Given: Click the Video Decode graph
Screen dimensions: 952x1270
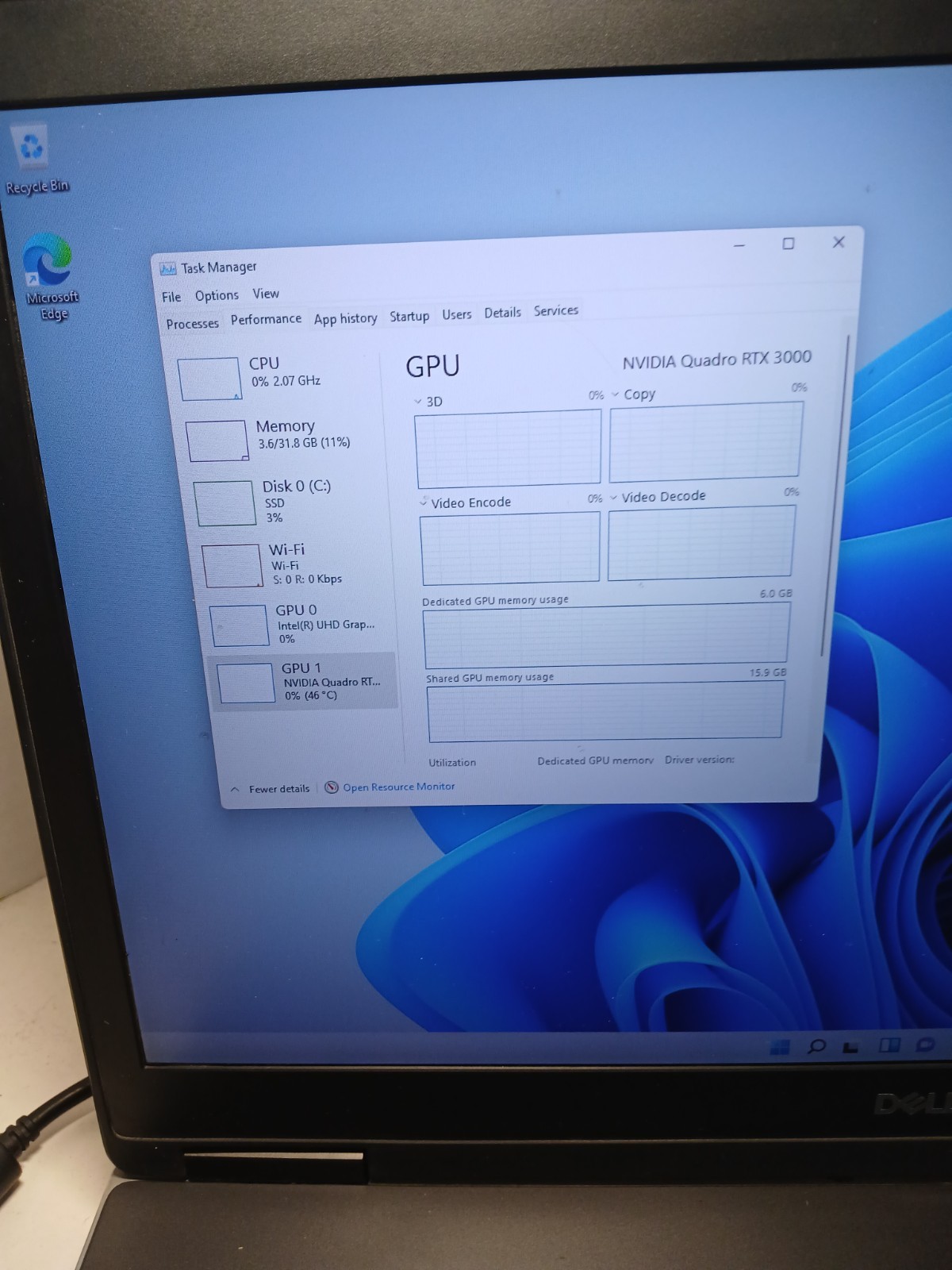Looking at the screenshot, I should point(701,542).
